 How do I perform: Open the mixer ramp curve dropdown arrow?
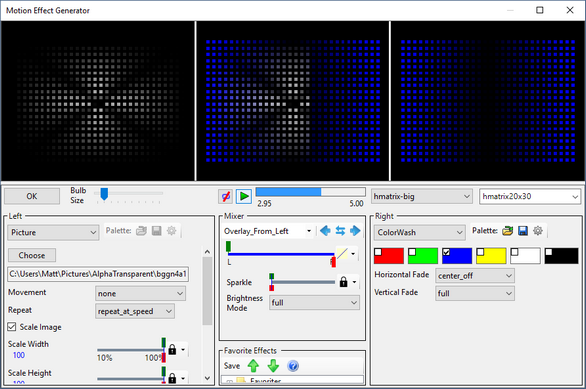[x=353, y=254]
